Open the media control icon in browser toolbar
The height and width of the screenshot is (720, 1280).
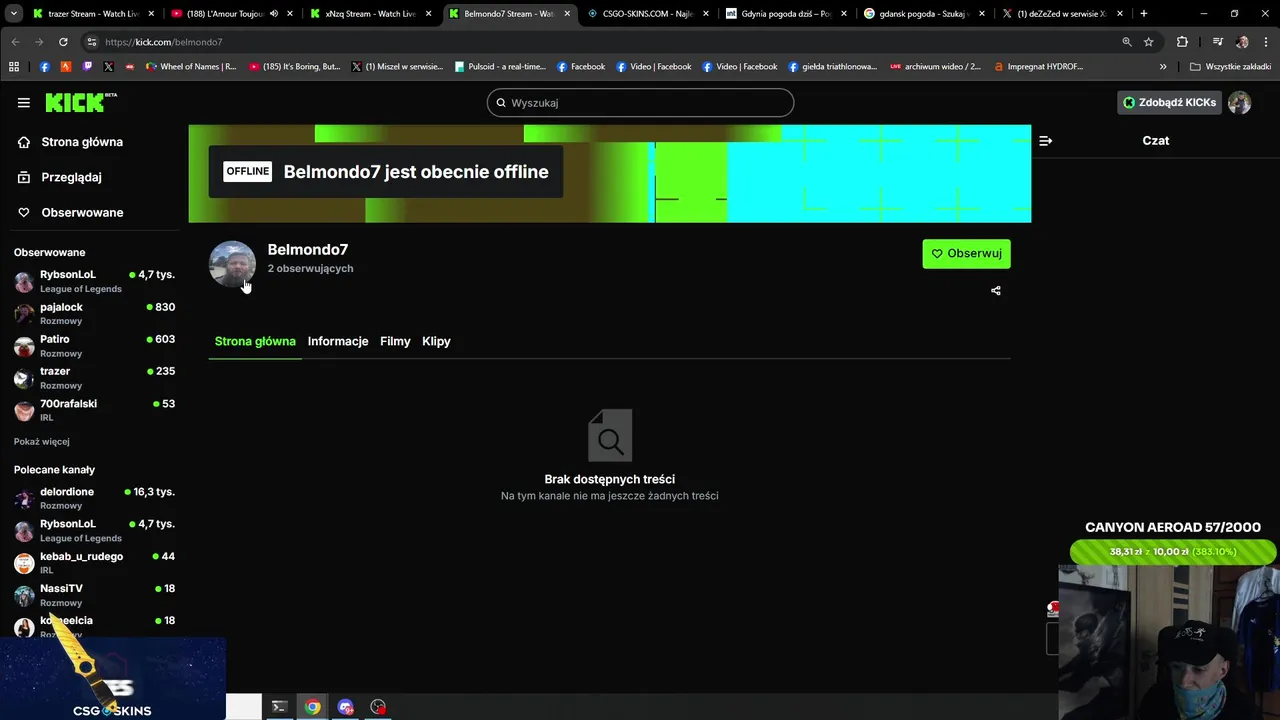(x=1217, y=42)
